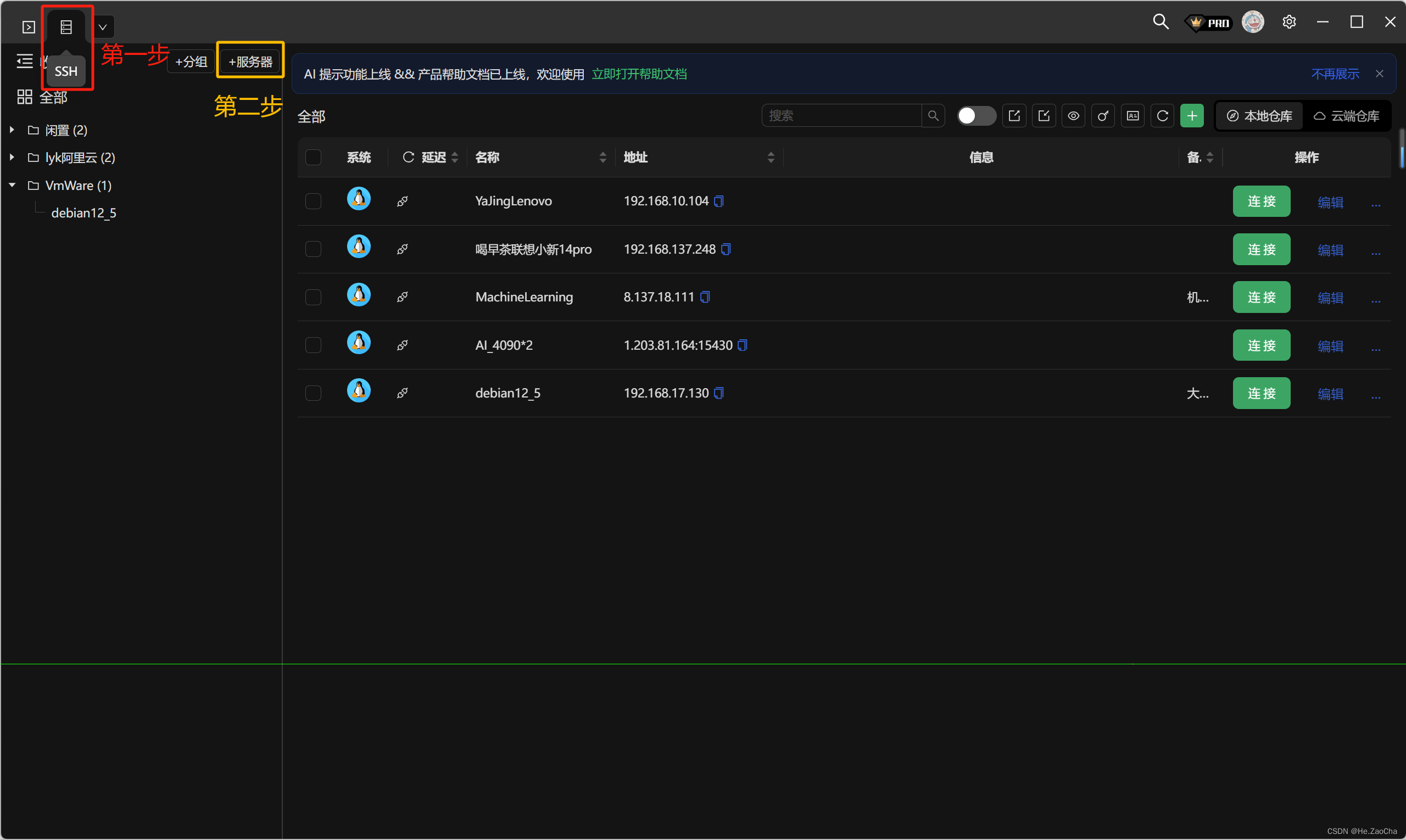Open the settings gear in title bar
The height and width of the screenshot is (840, 1406).
pos(1289,22)
